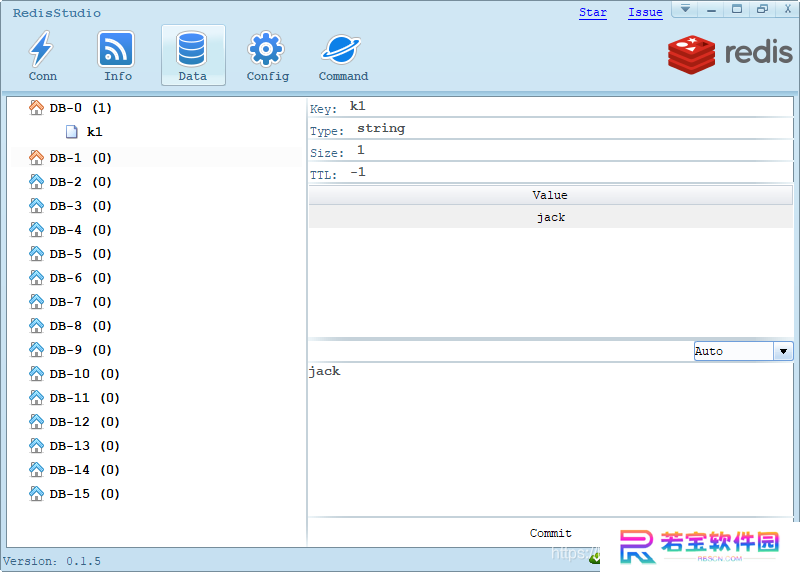Open the Auto format dropdown arrow
800x572 pixels.
coord(783,351)
